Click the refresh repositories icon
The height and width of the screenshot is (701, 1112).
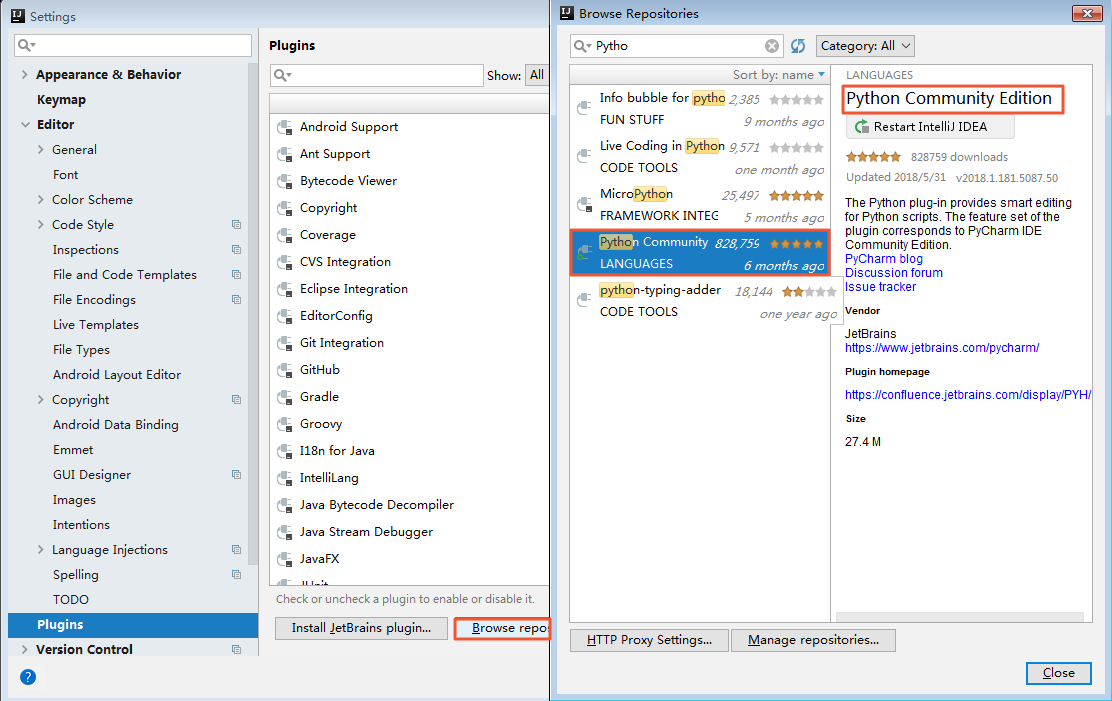[798, 46]
